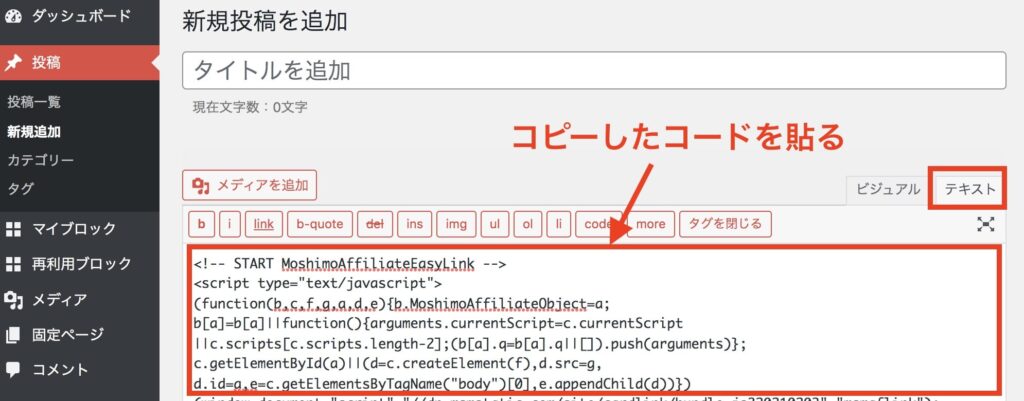Screen dimensions: 1024x401
Task: Open タグ tags page
Action: click(20, 189)
